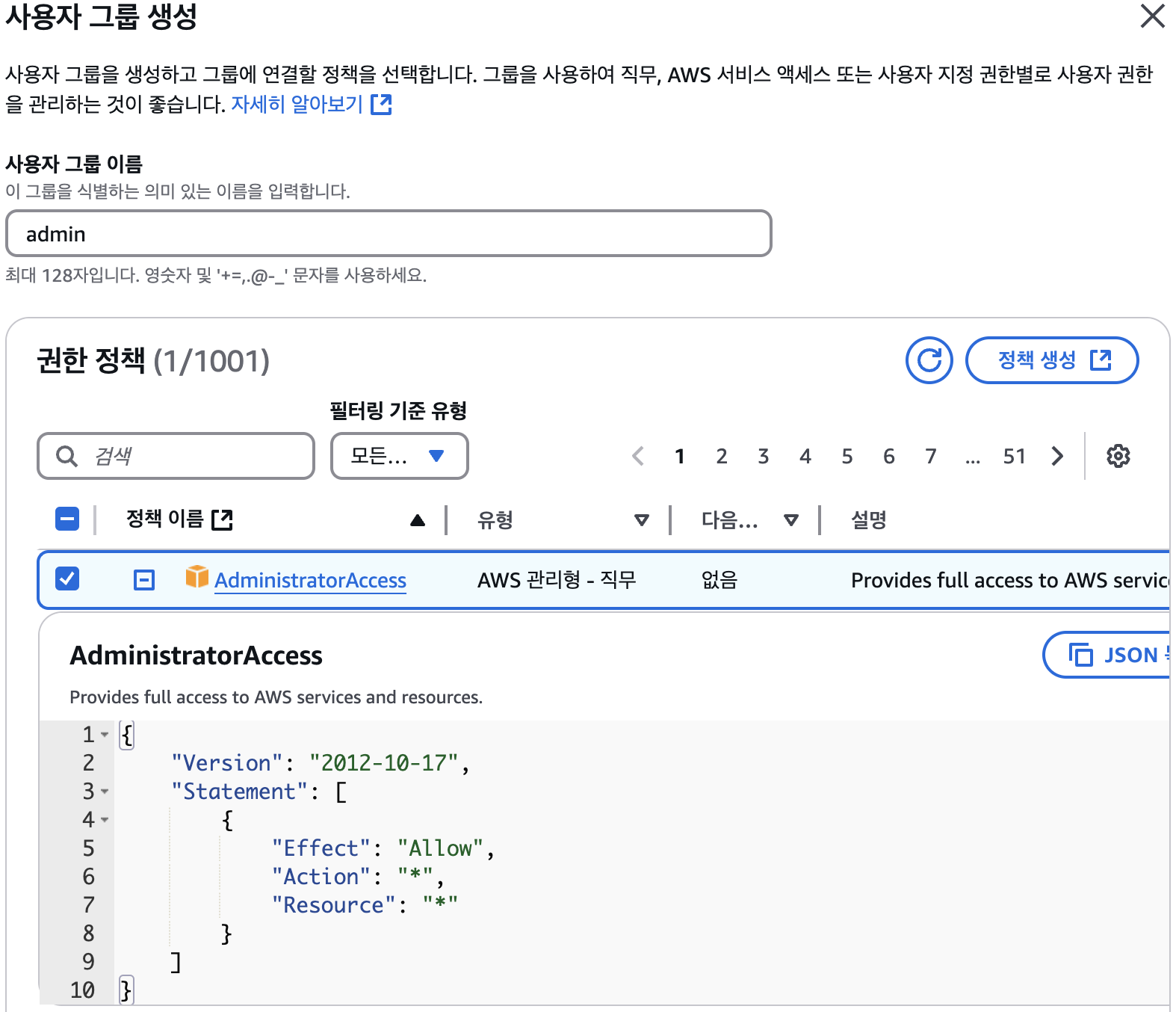Open table preferences gear icon
Screen dimensions: 1176x1012
(1118, 456)
